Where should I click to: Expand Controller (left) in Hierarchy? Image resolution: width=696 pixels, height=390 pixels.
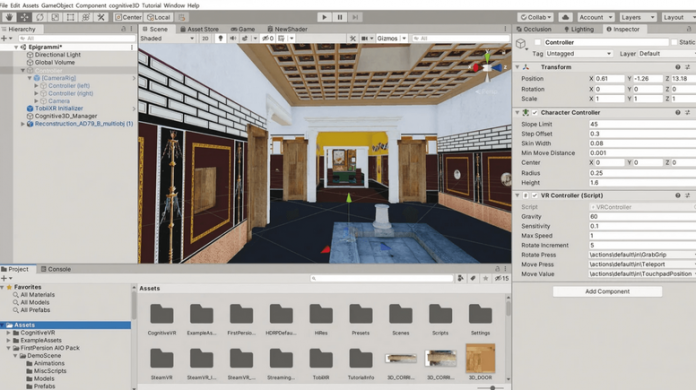(x=36, y=86)
